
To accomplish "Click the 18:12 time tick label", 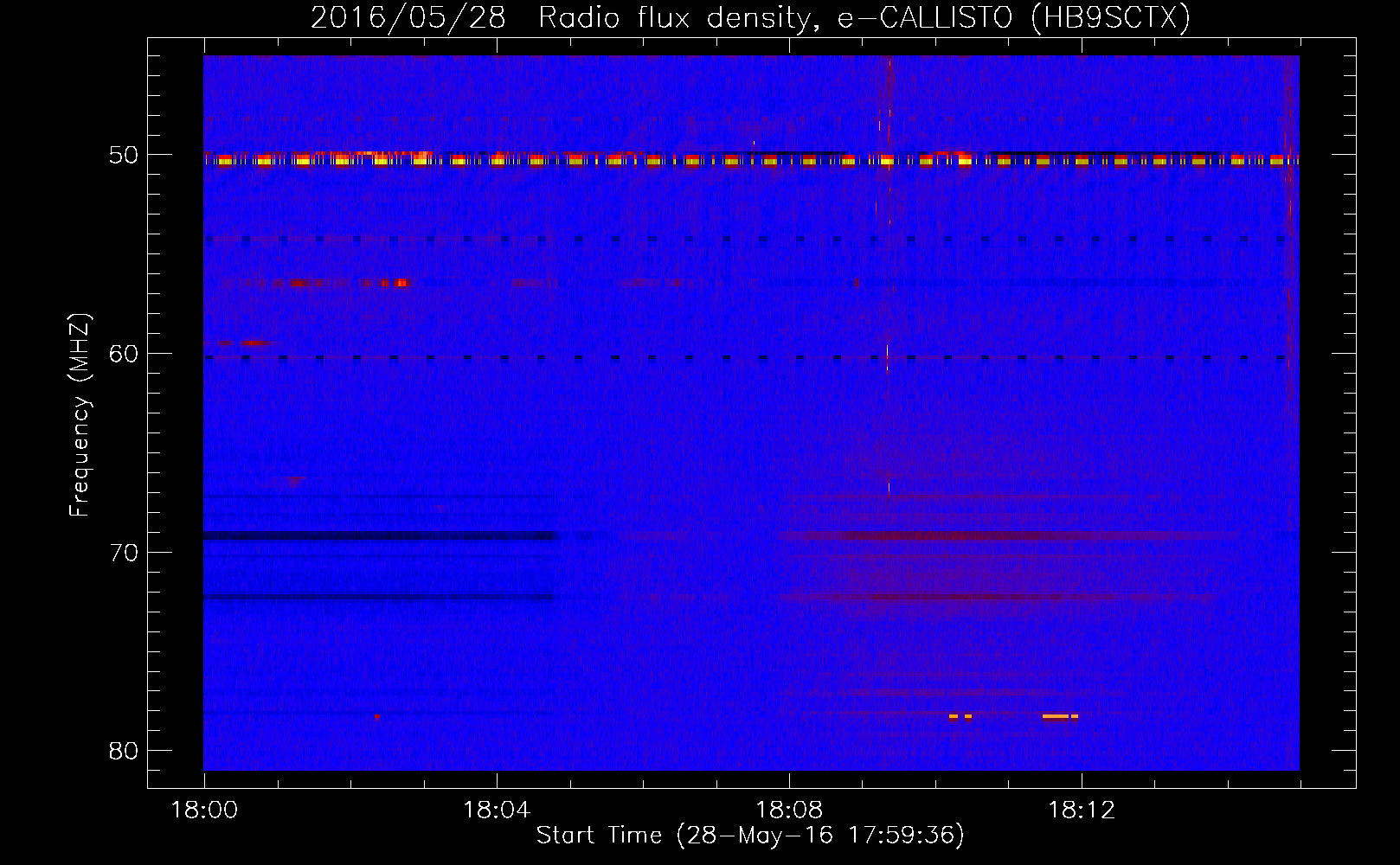I will (1082, 811).
